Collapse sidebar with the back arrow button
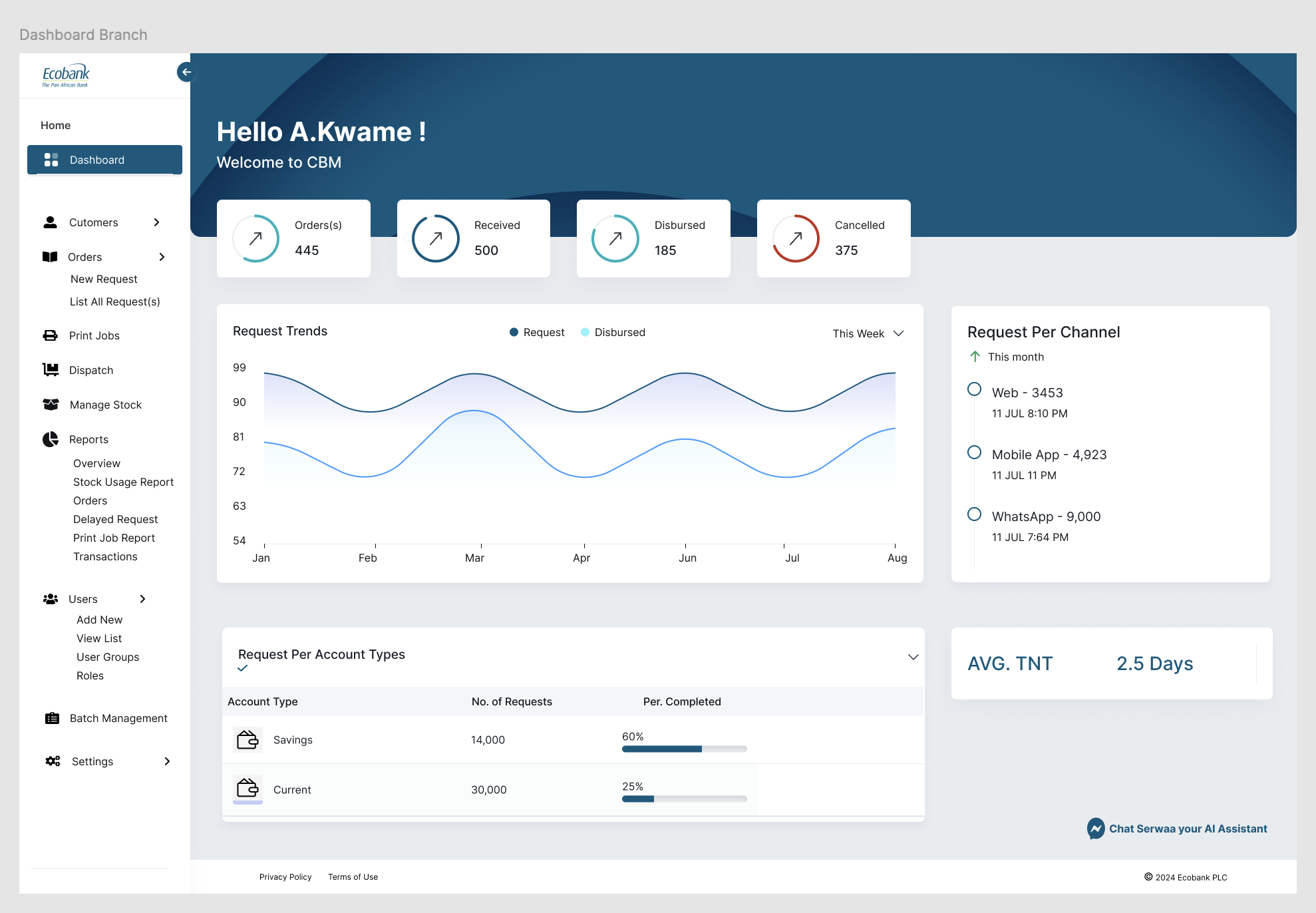The width and height of the screenshot is (1316, 913). [x=186, y=72]
